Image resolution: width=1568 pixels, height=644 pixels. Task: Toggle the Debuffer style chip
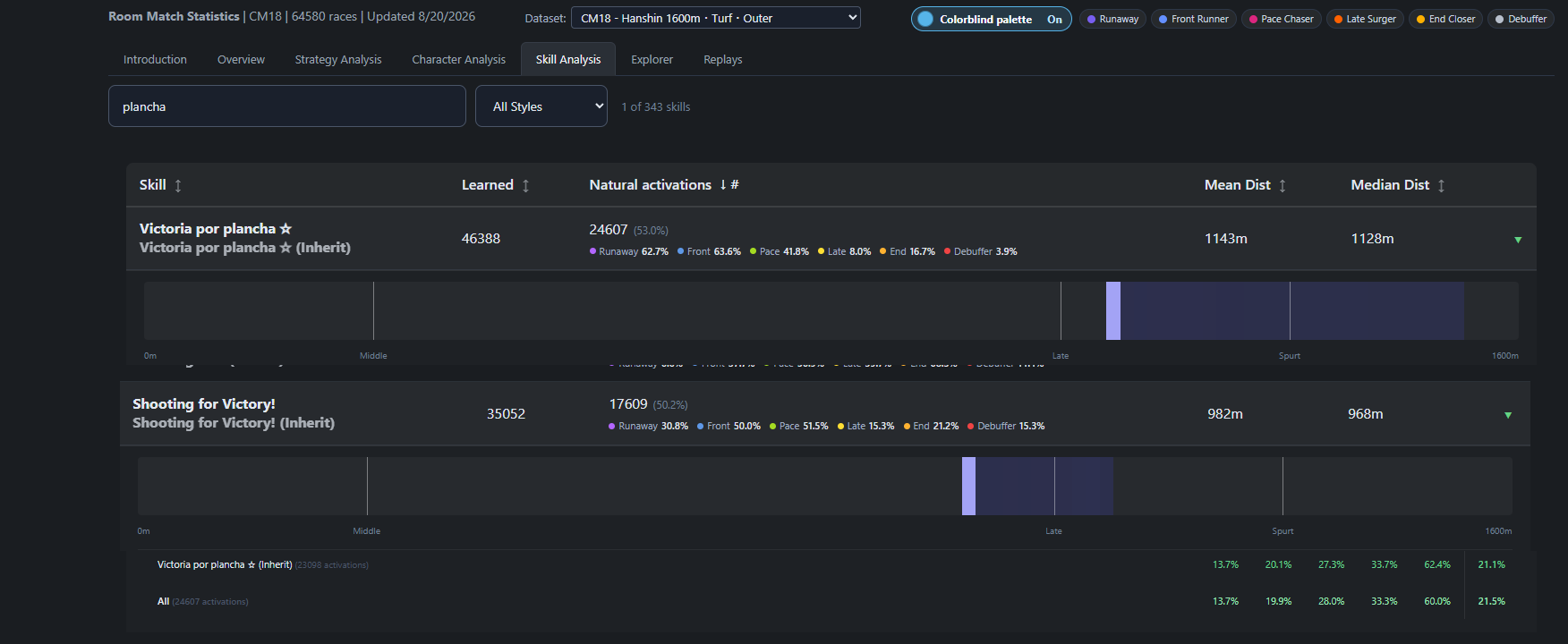(1521, 19)
